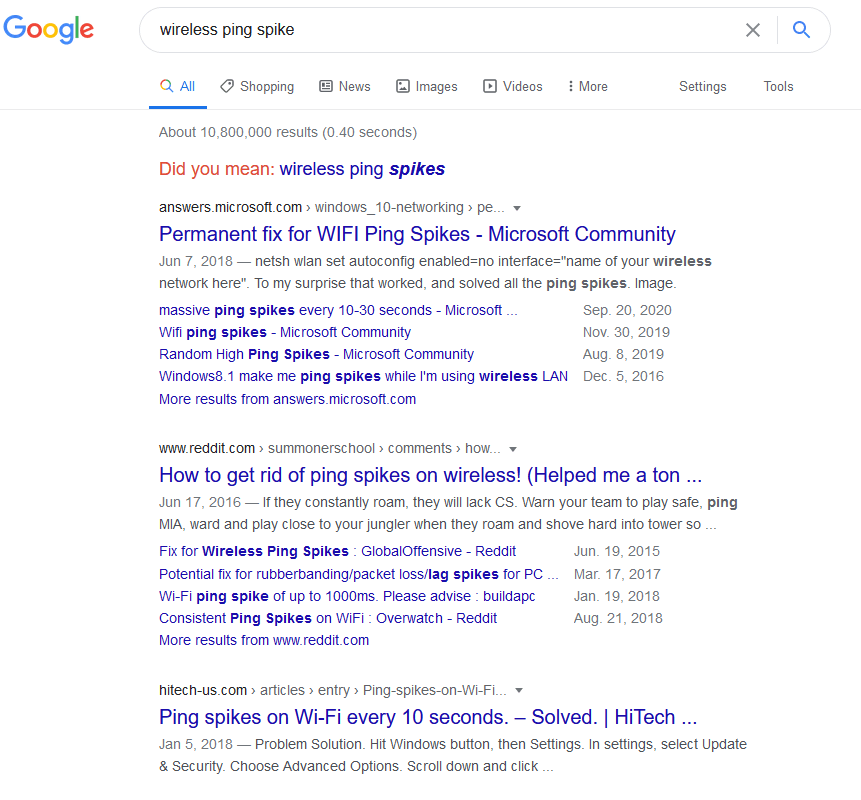861x800 pixels.
Task: Click the Google logo
Action: coord(48,29)
